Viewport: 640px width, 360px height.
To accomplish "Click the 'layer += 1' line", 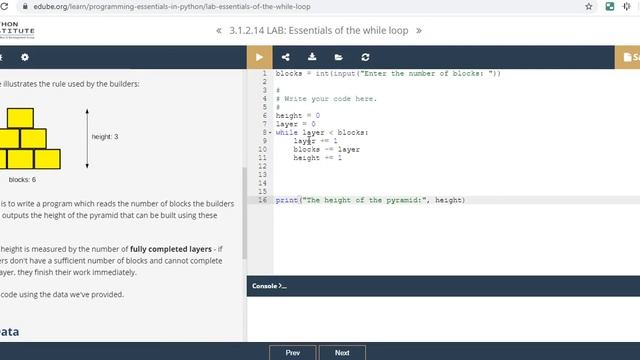I will coord(315,141).
